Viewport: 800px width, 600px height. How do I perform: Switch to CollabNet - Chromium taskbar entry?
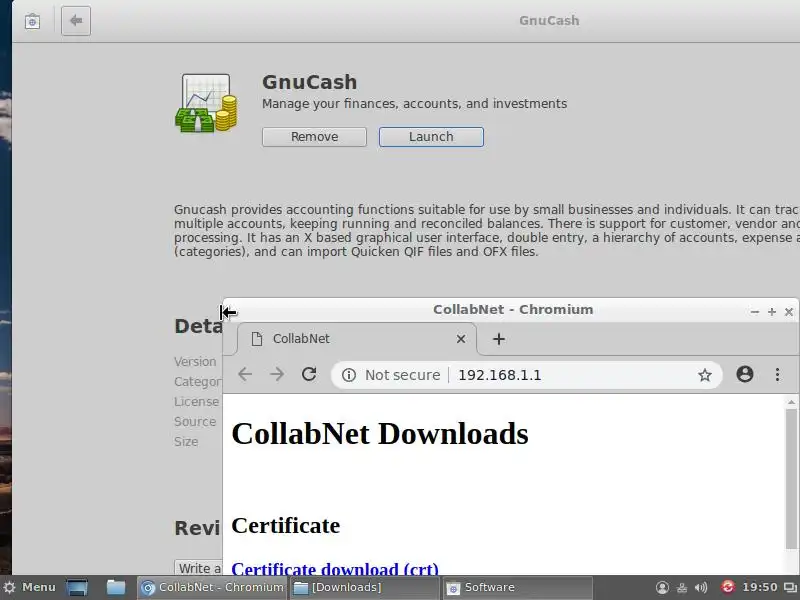click(213, 587)
